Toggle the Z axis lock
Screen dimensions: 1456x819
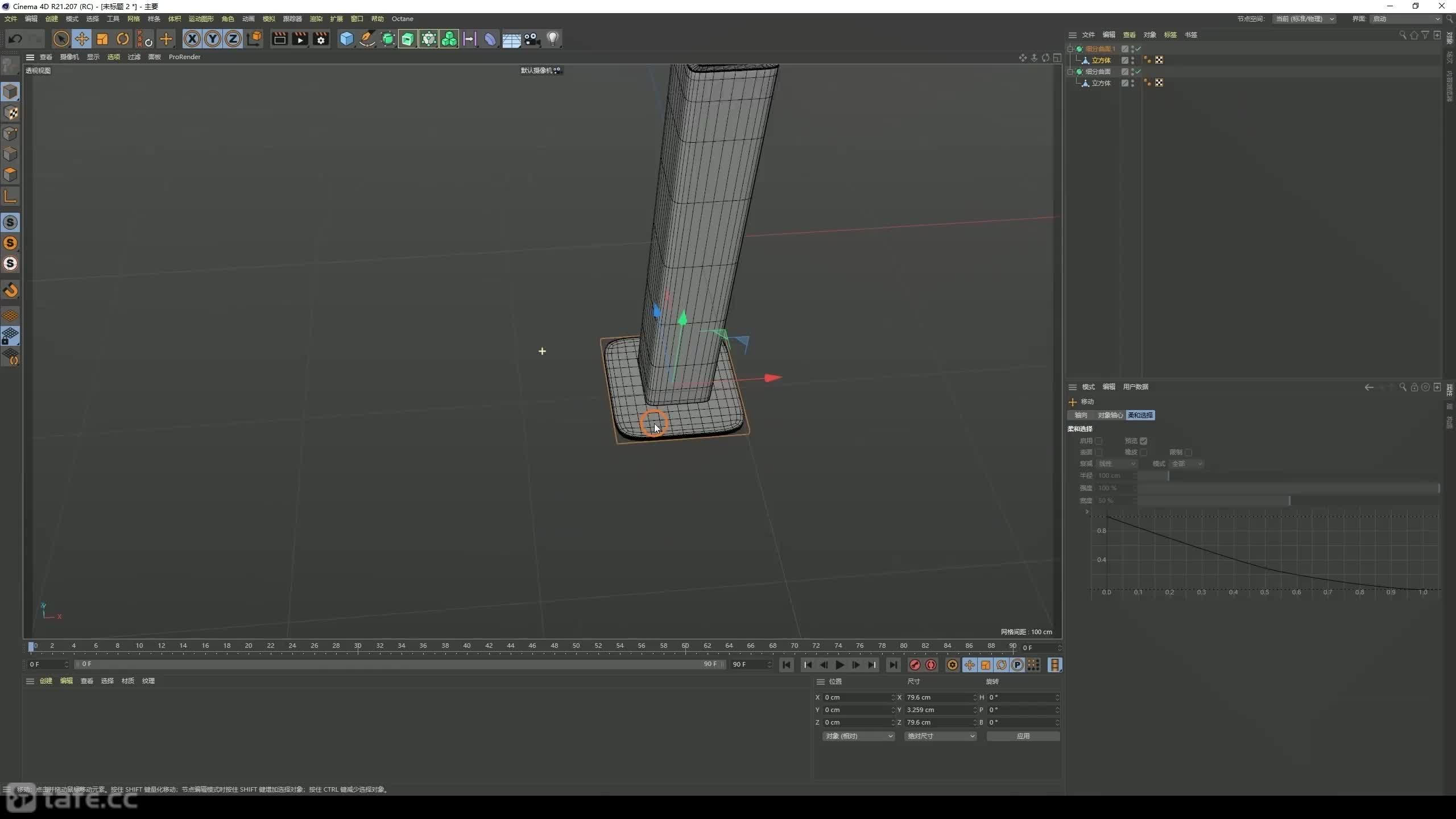pos(233,39)
